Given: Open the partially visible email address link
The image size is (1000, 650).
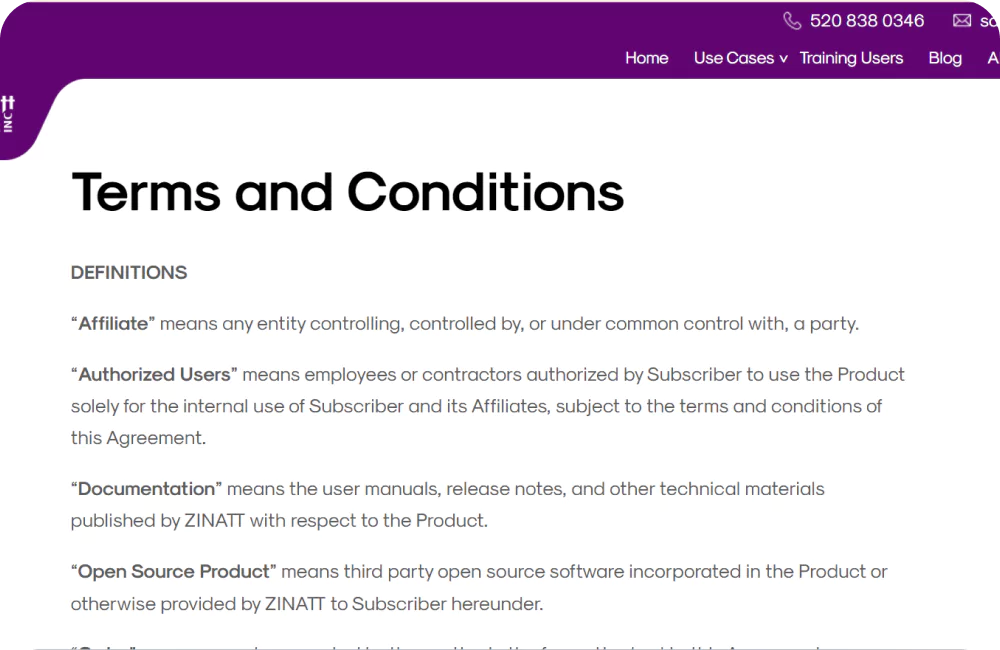Looking at the screenshot, I should coord(990,21).
